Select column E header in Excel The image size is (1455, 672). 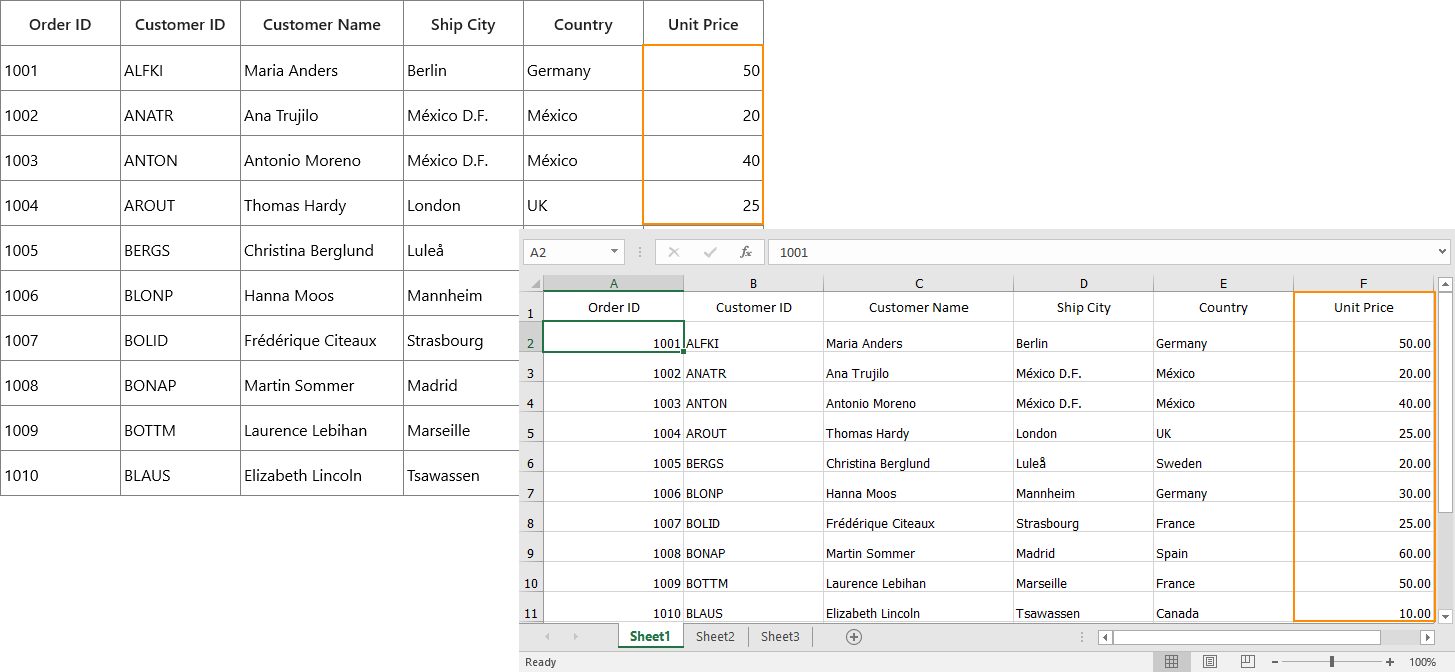pyautogui.click(x=1223, y=284)
